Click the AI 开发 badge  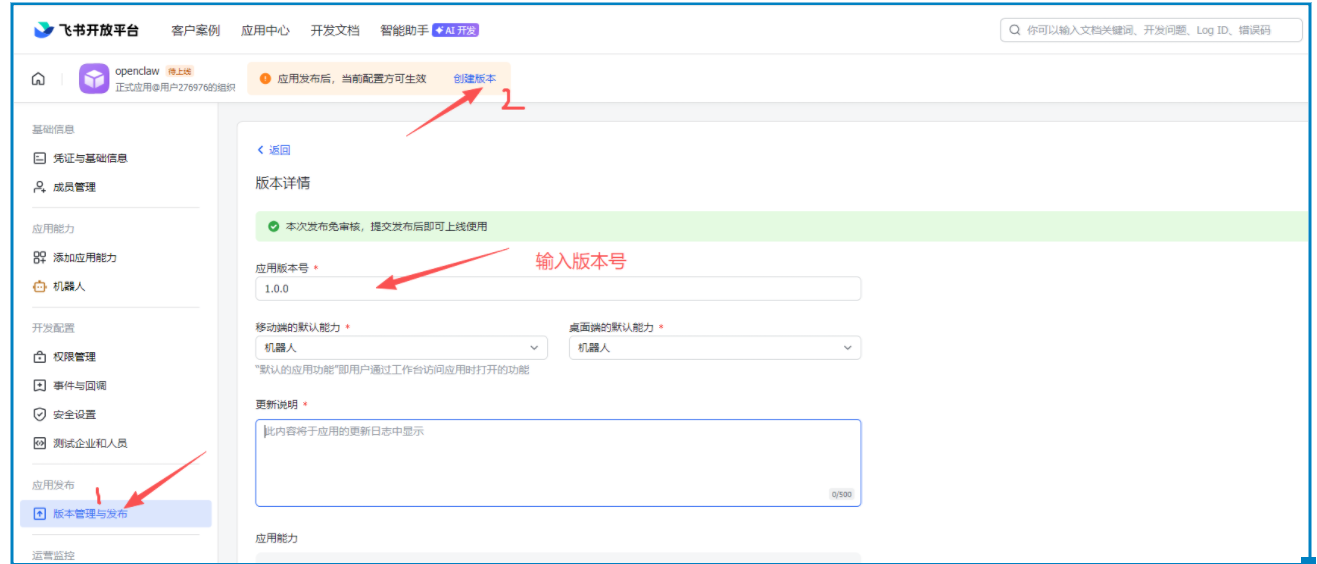coord(456,30)
